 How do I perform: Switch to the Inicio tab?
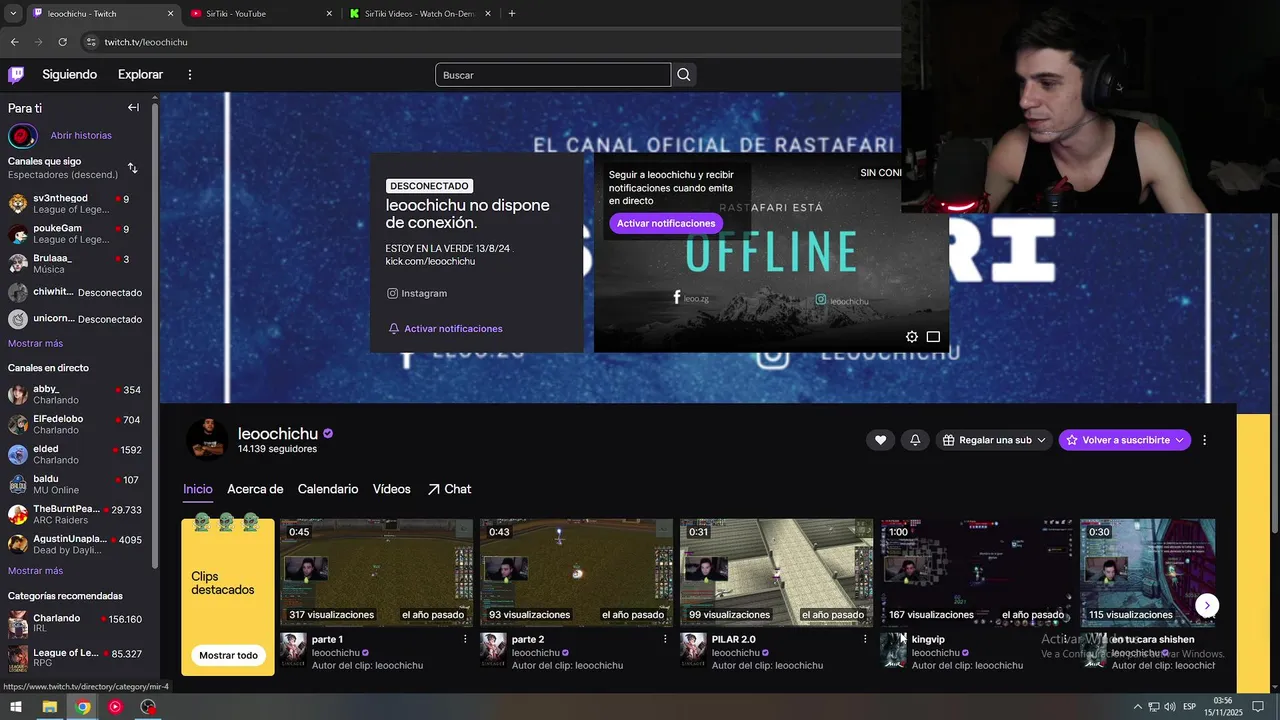click(198, 489)
